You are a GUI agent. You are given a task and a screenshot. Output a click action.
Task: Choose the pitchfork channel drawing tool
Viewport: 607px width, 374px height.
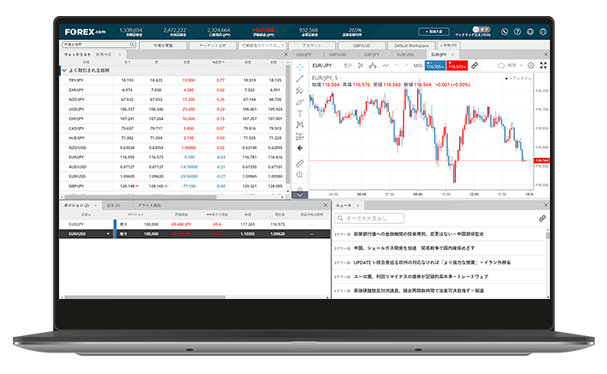tap(300, 90)
